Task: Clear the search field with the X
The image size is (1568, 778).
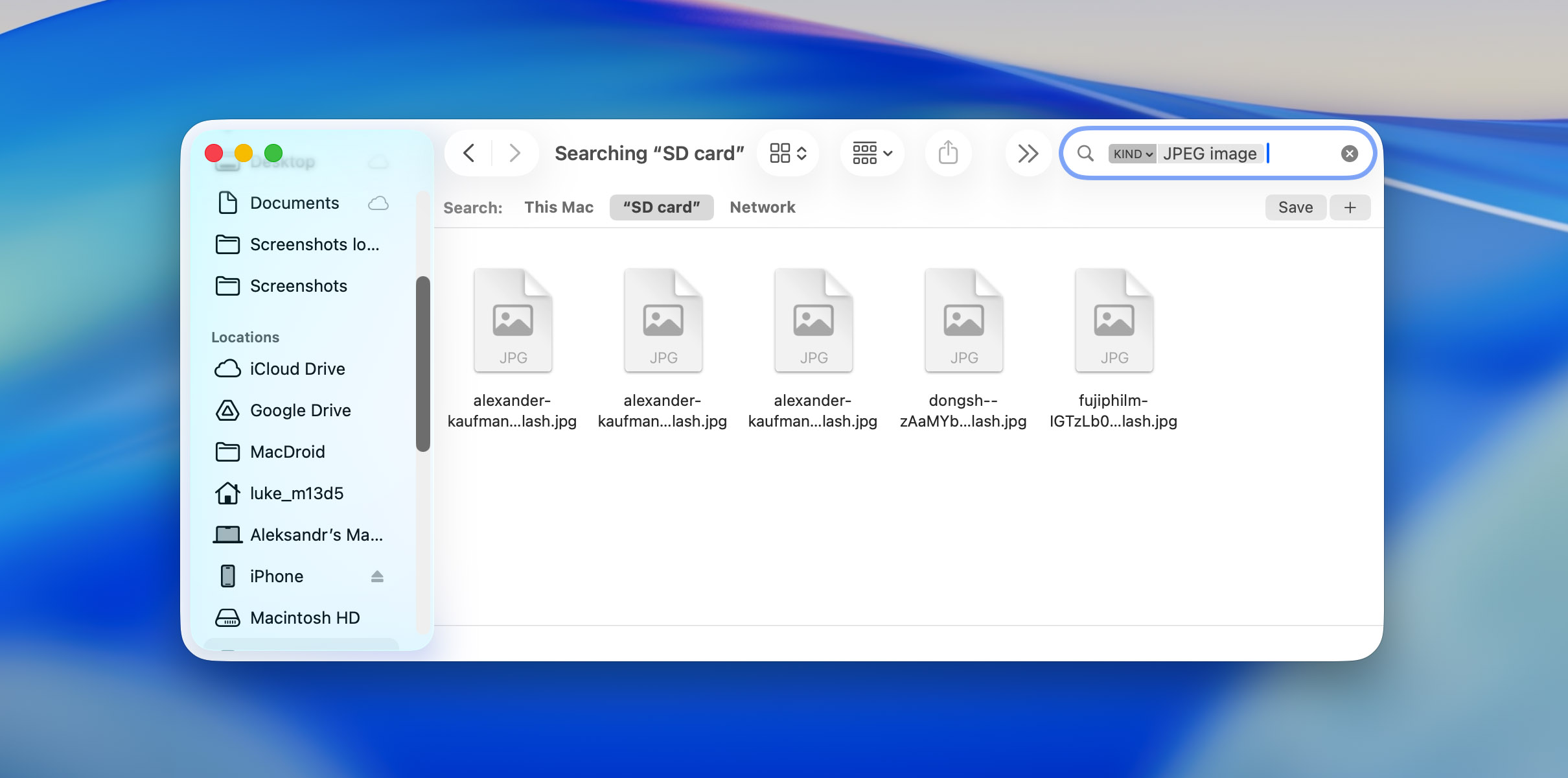Action: pyautogui.click(x=1350, y=154)
